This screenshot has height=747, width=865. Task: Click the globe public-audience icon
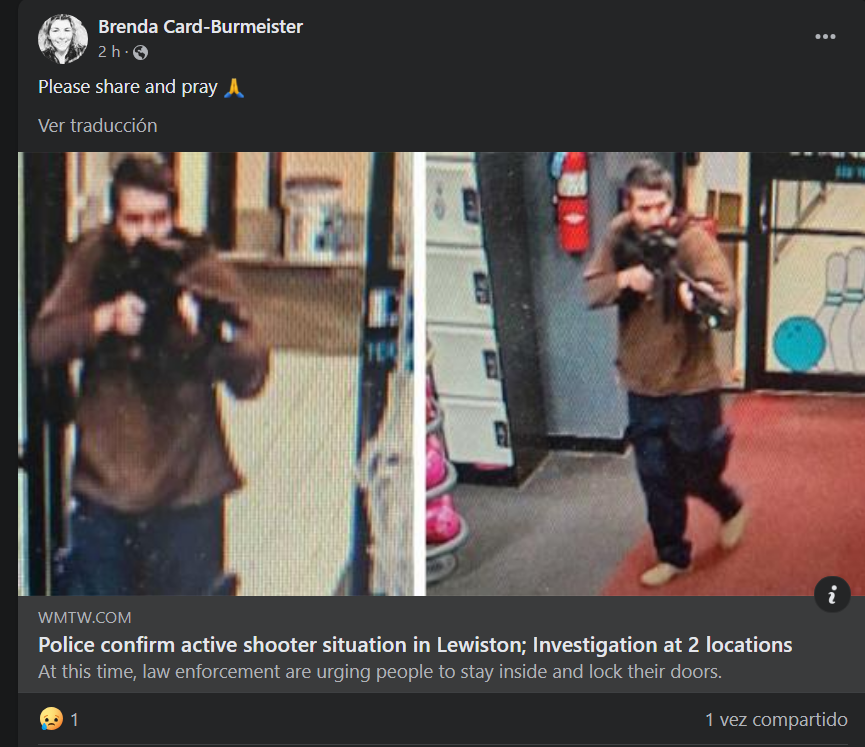[x=140, y=52]
